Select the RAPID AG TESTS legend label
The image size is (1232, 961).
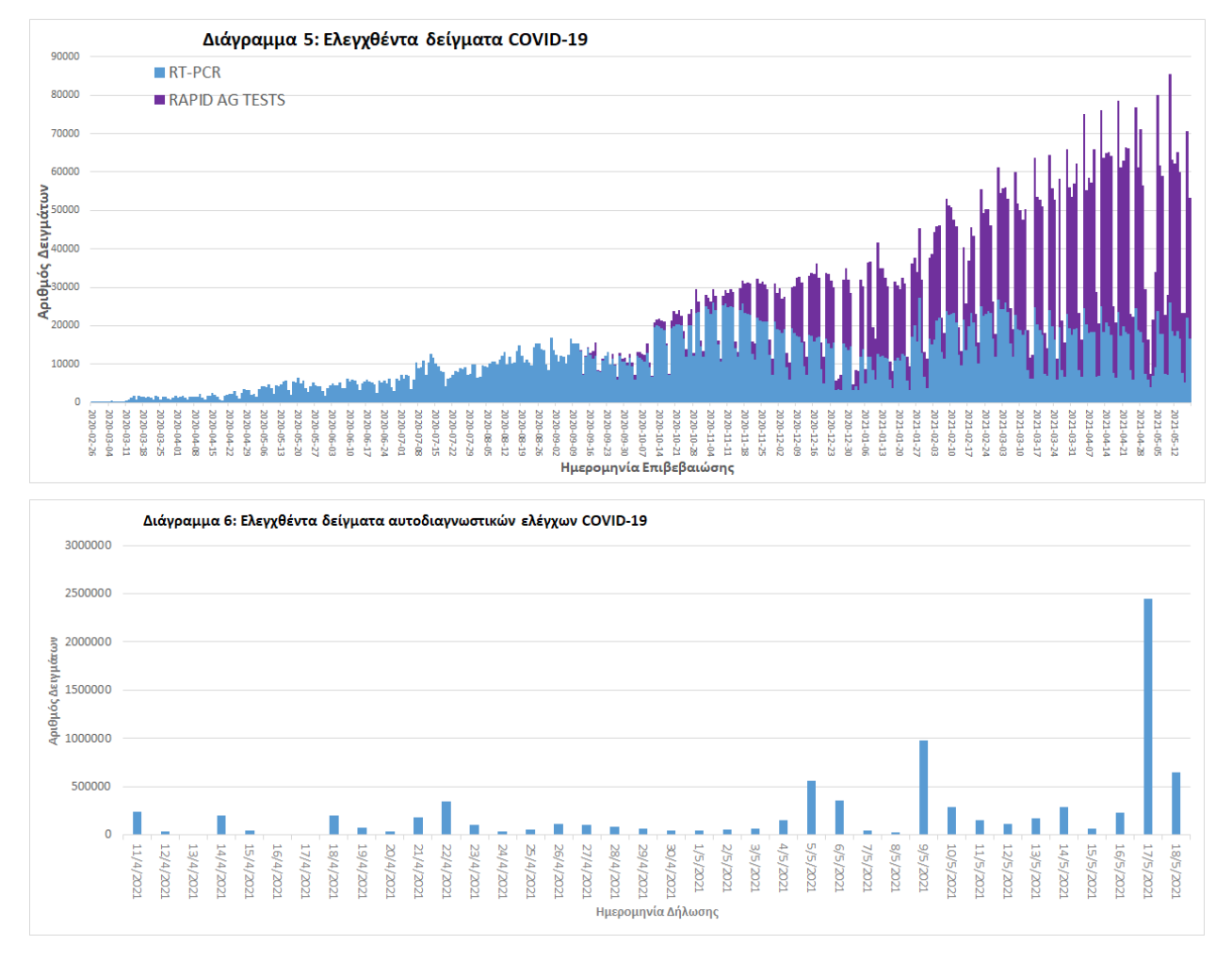[x=226, y=100]
